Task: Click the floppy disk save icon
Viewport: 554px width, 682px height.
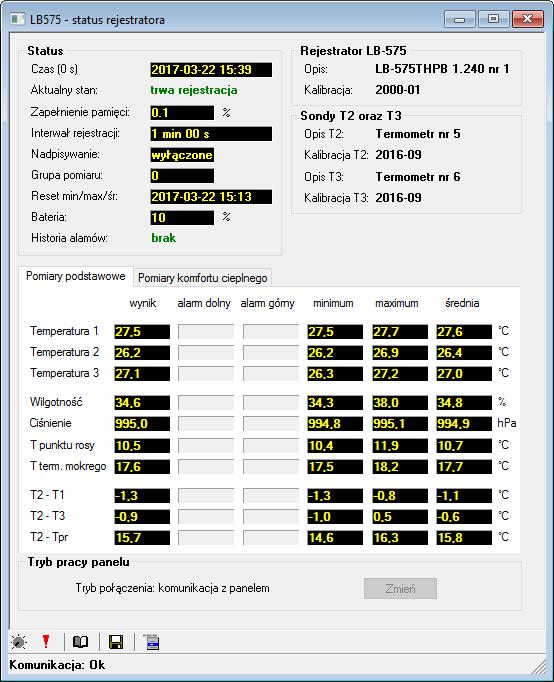Action: pyautogui.click(x=116, y=642)
